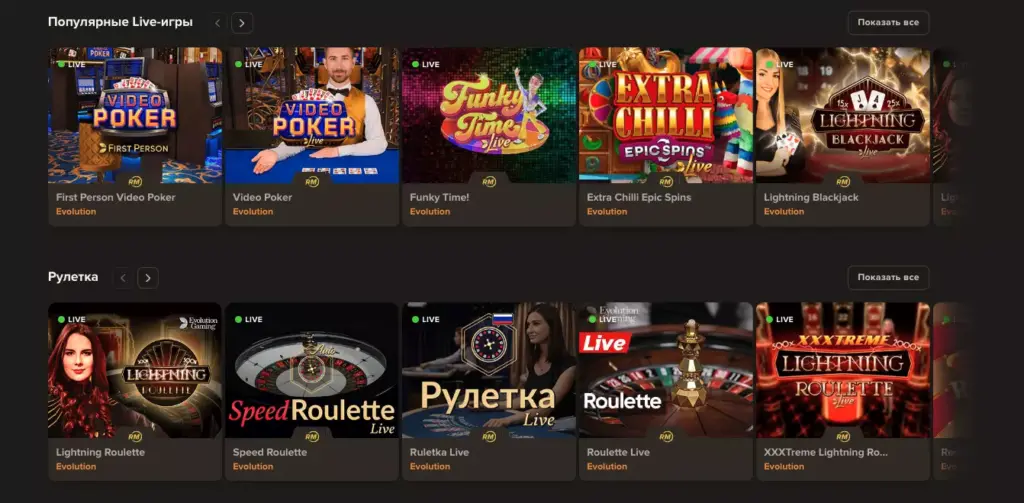Click Evolution provider link under Lightning Blackjack
This screenshot has height=503, width=1024.
point(784,212)
